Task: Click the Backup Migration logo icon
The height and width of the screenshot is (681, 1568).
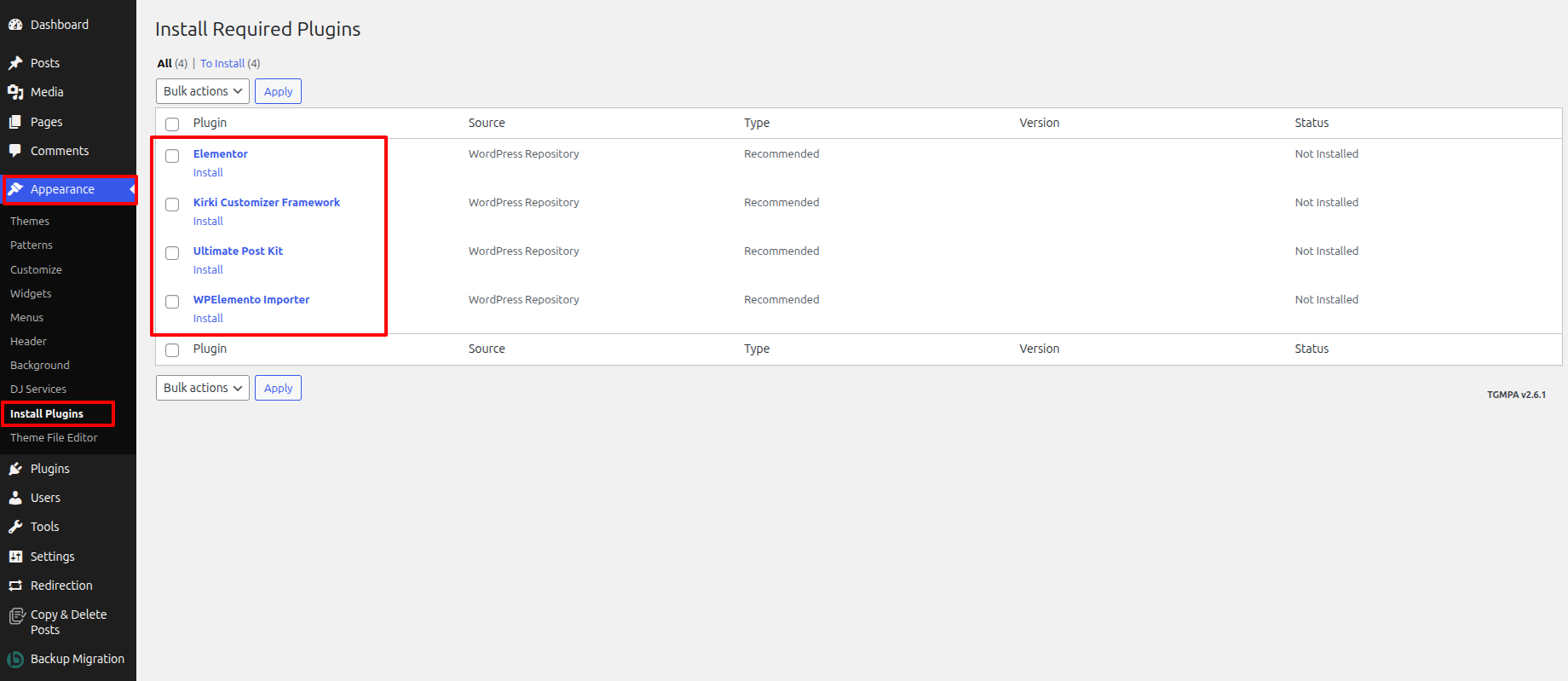Action: (x=15, y=659)
